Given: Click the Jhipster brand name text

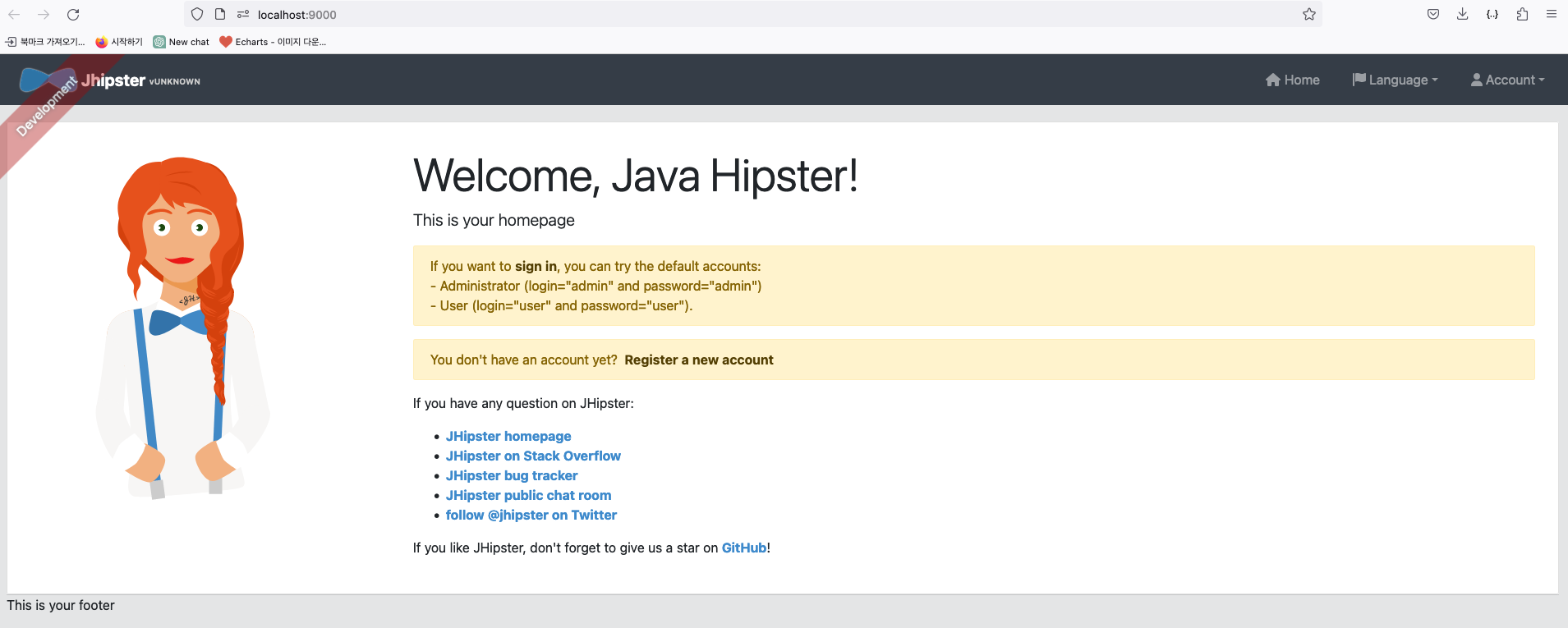Looking at the screenshot, I should point(113,80).
